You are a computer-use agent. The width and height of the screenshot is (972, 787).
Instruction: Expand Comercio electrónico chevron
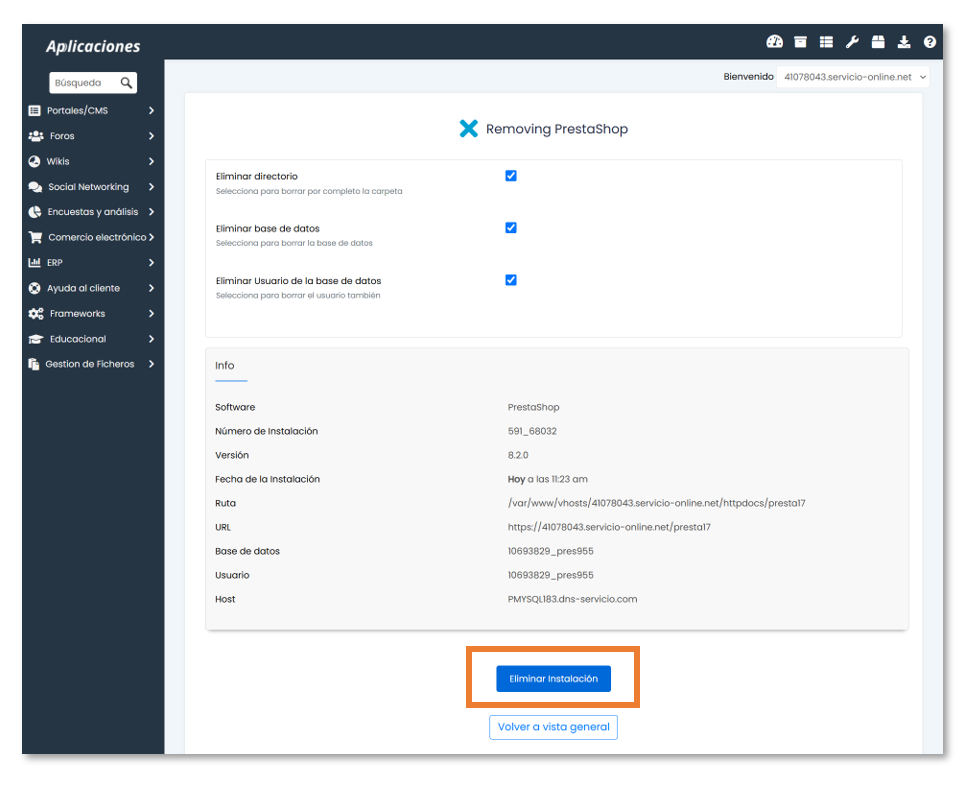(151, 237)
